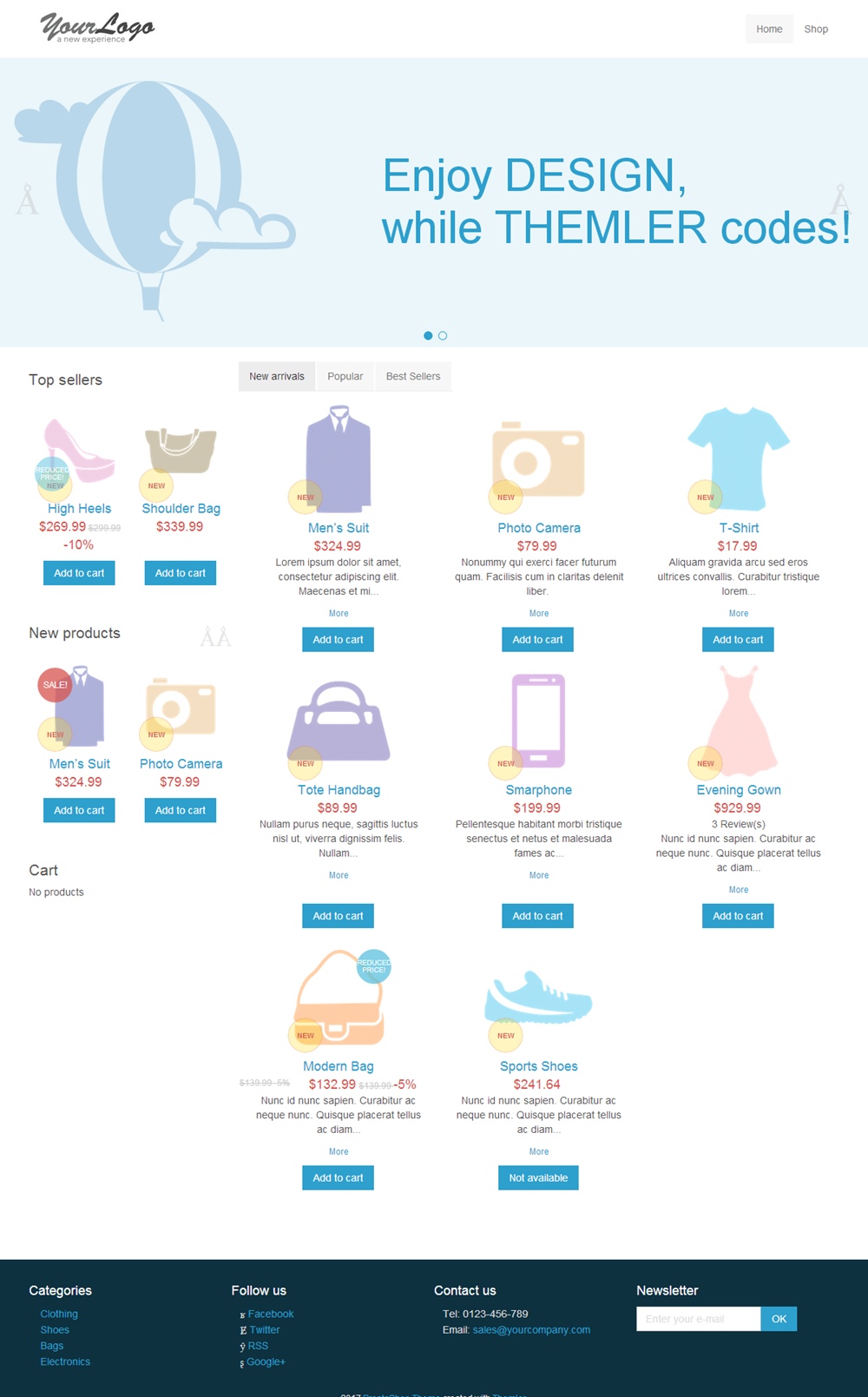Open the Shop menu item
Viewport: 868px width, 1397px height.
coord(816,30)
